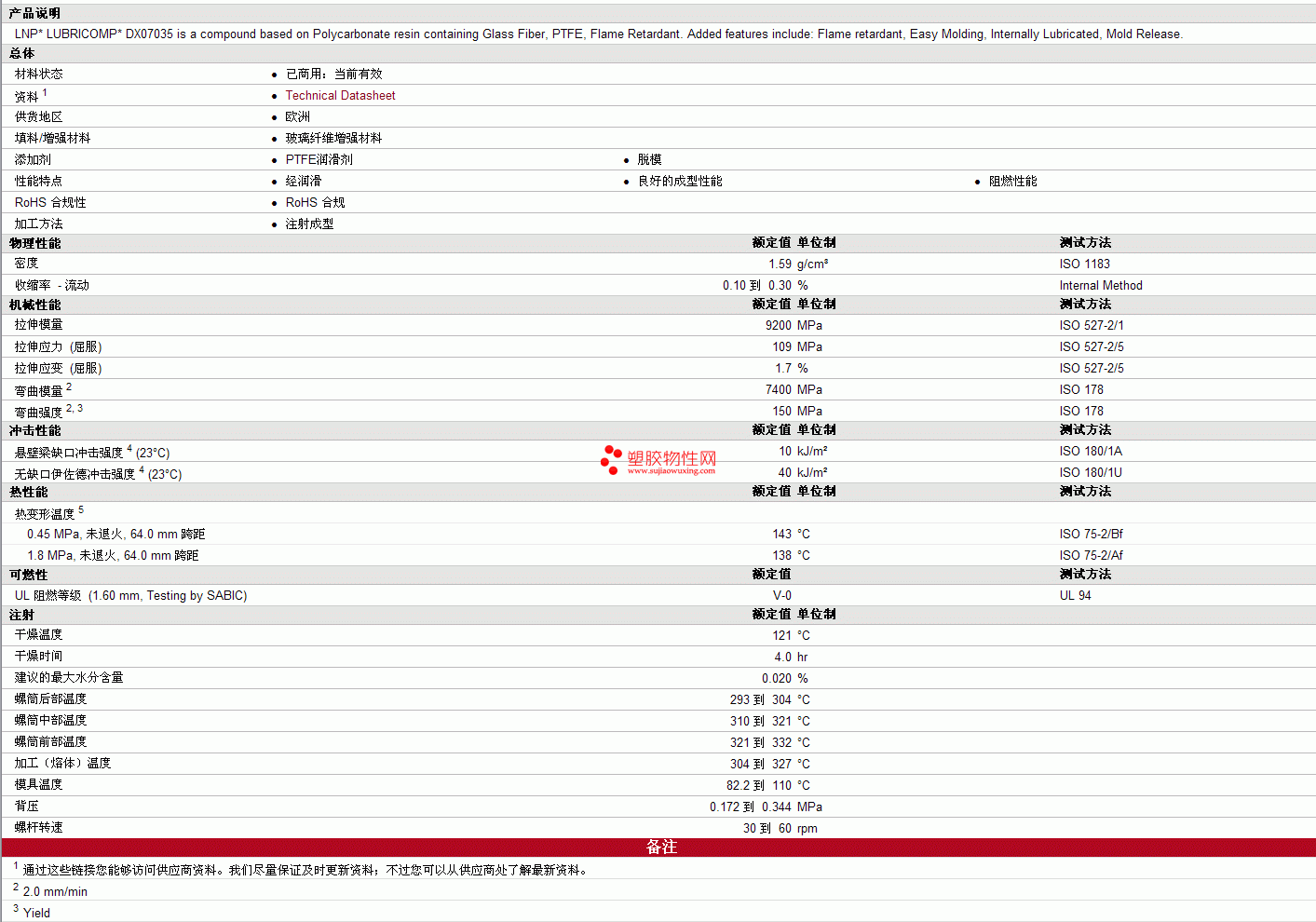
Task: Click the 机械性能 section heading
Action: click(35, 305)
